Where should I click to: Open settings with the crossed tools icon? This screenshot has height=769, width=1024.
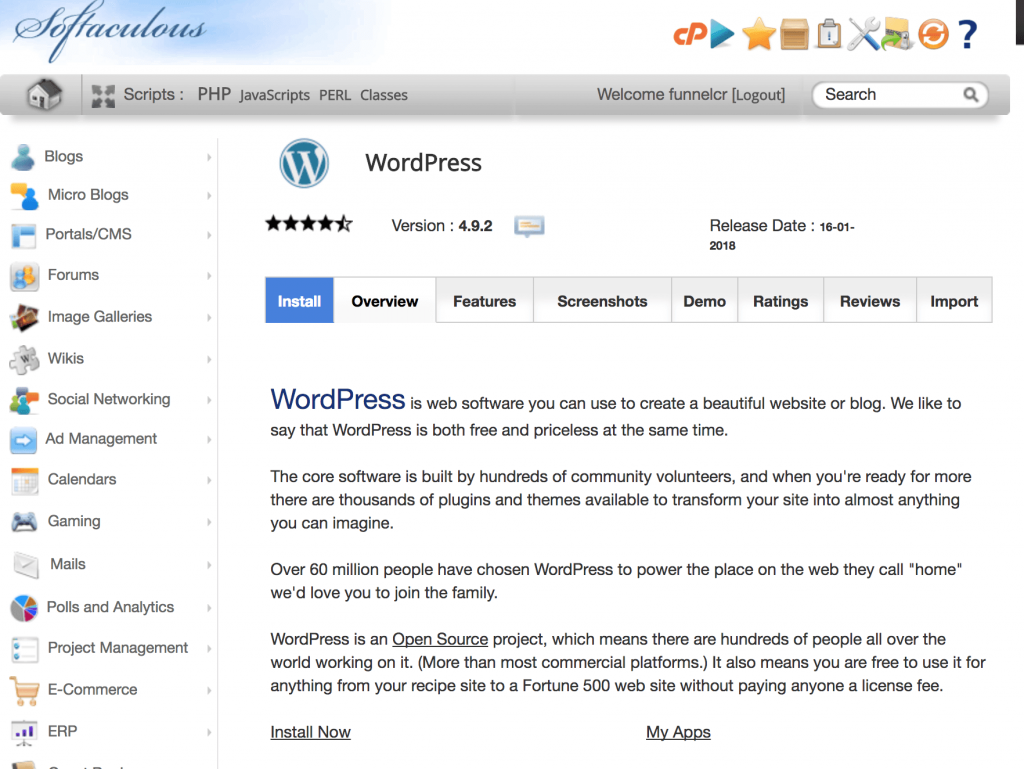(863, 34)
